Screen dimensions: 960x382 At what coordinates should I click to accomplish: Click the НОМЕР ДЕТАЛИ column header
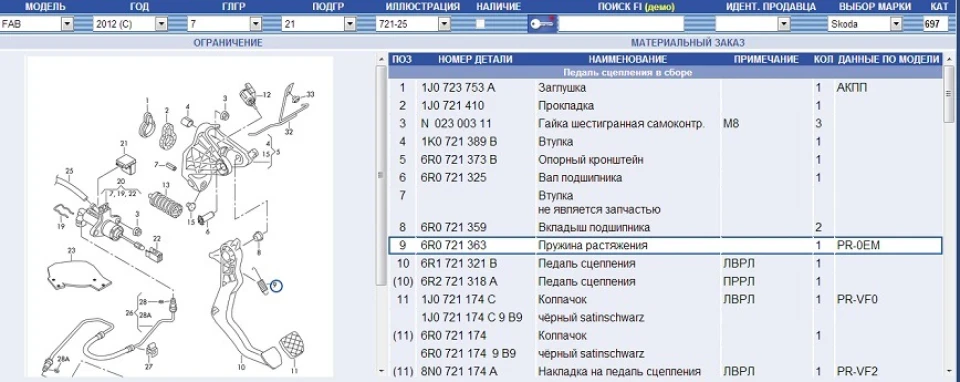(x=475, y=59)
